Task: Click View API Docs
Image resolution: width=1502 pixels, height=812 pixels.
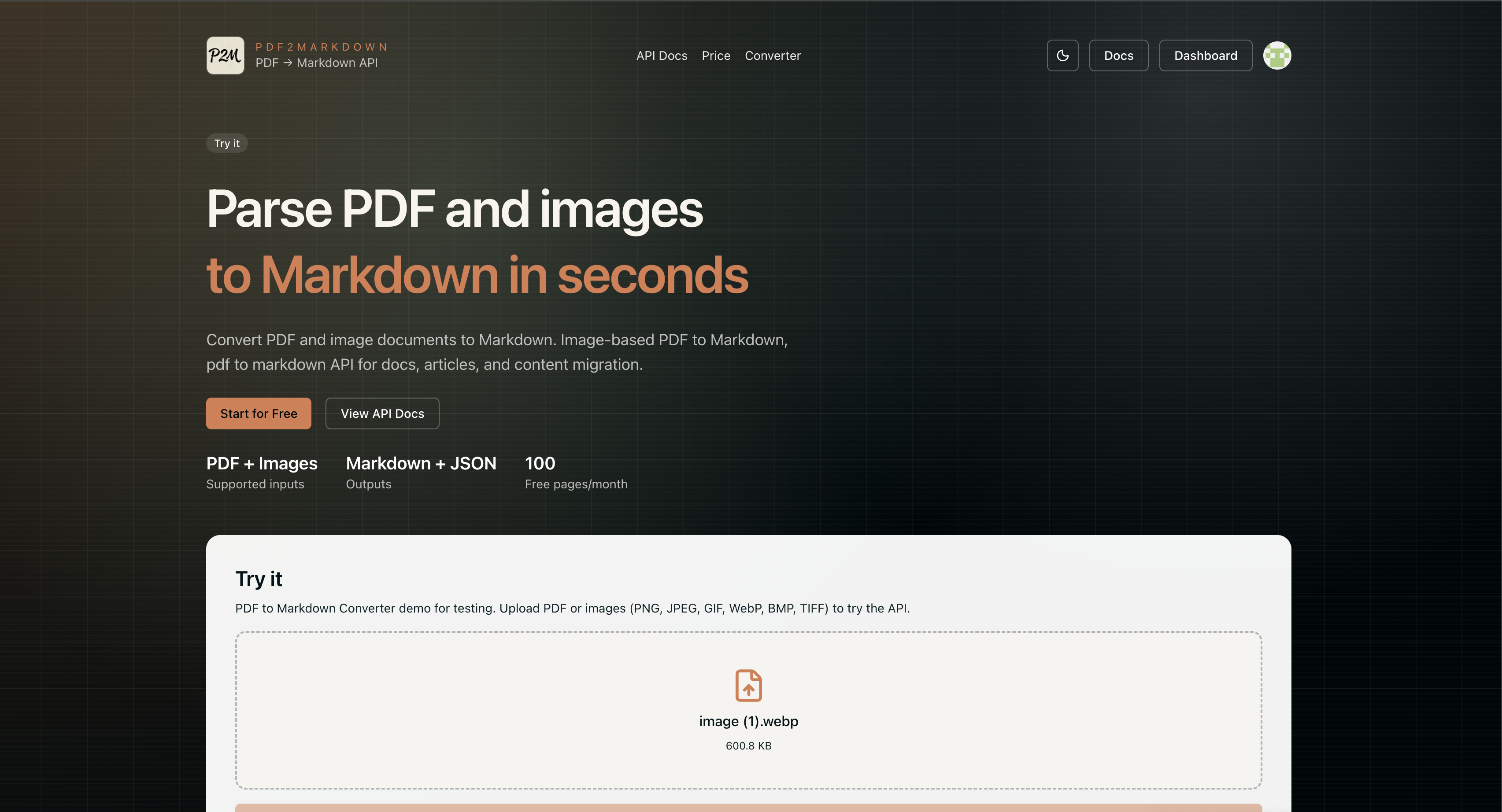Action: pyautogui.click(x=382, y=413)
